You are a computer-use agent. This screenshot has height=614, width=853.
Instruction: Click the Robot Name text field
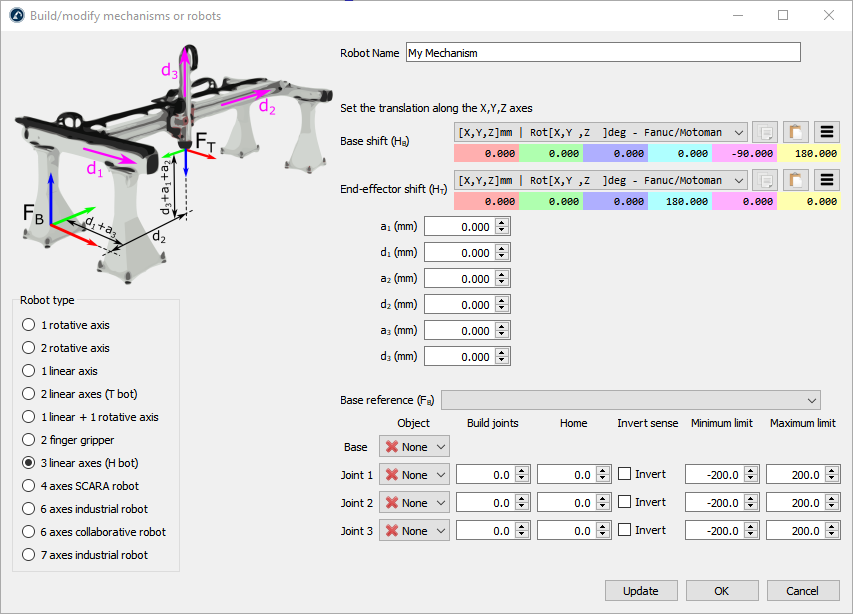pos(602,53)
